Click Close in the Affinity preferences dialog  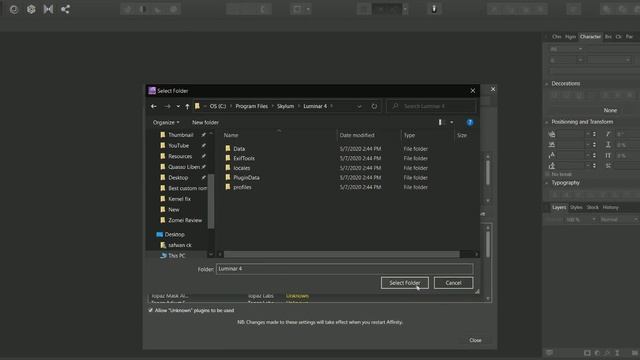[x=475, y=340]
